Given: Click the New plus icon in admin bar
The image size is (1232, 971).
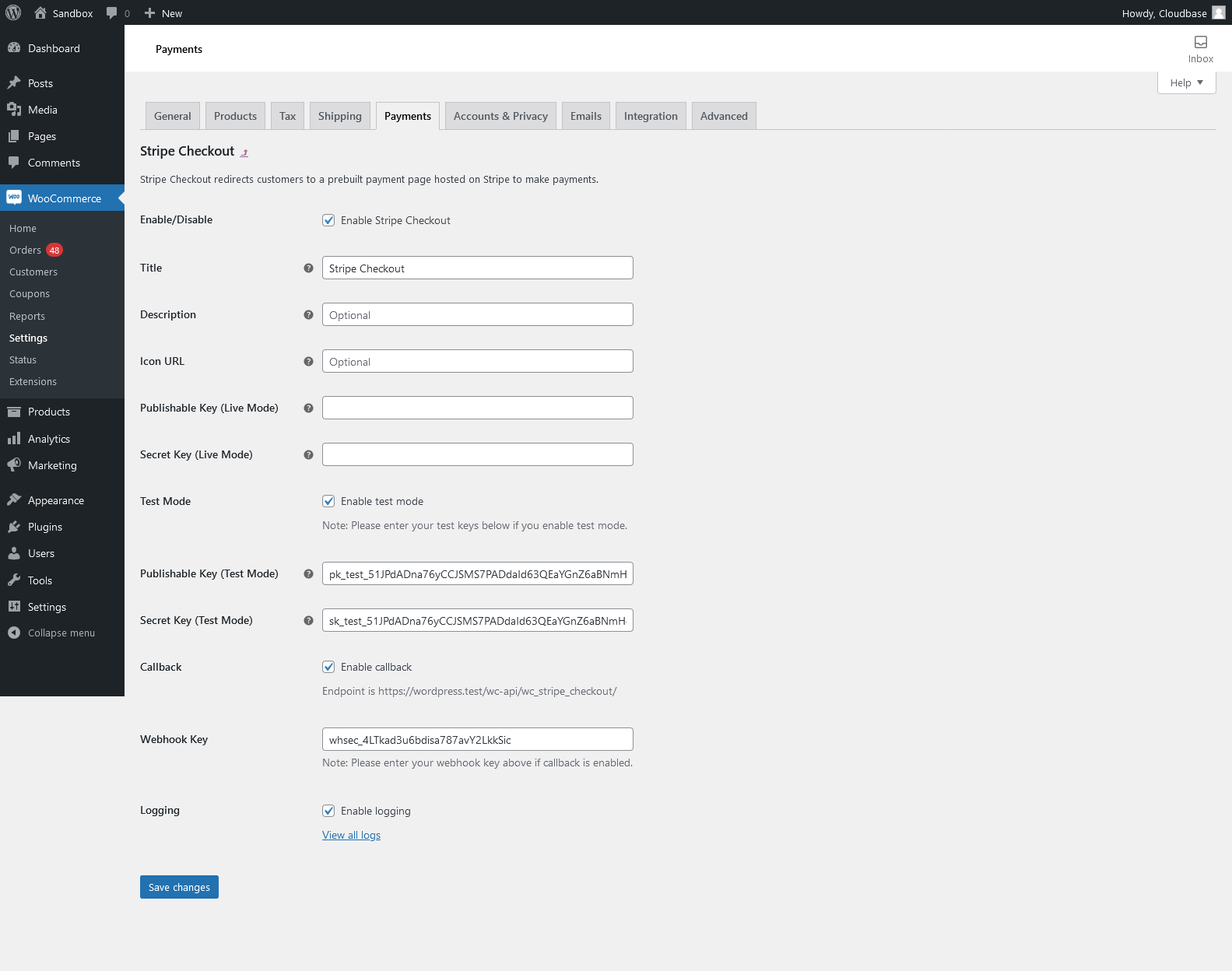Looking at the screenshot, I should pyautogui.click(x=150, y=12).
